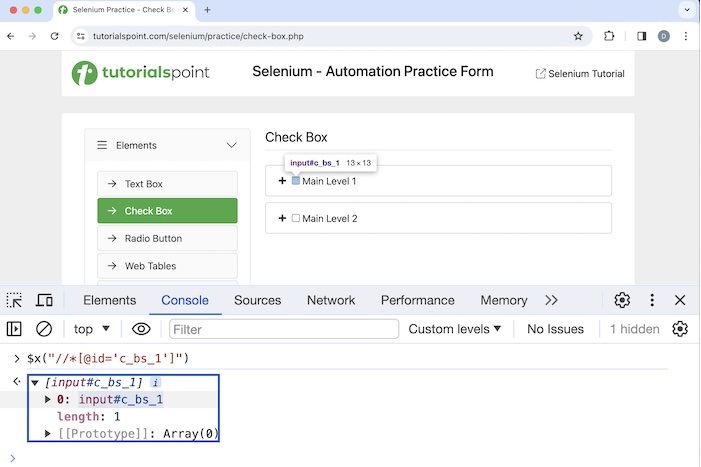701x467 pixels.
Task: Expand Main Level 1 with plus sign
Action: pyautogui.click(x=282, y=181)
